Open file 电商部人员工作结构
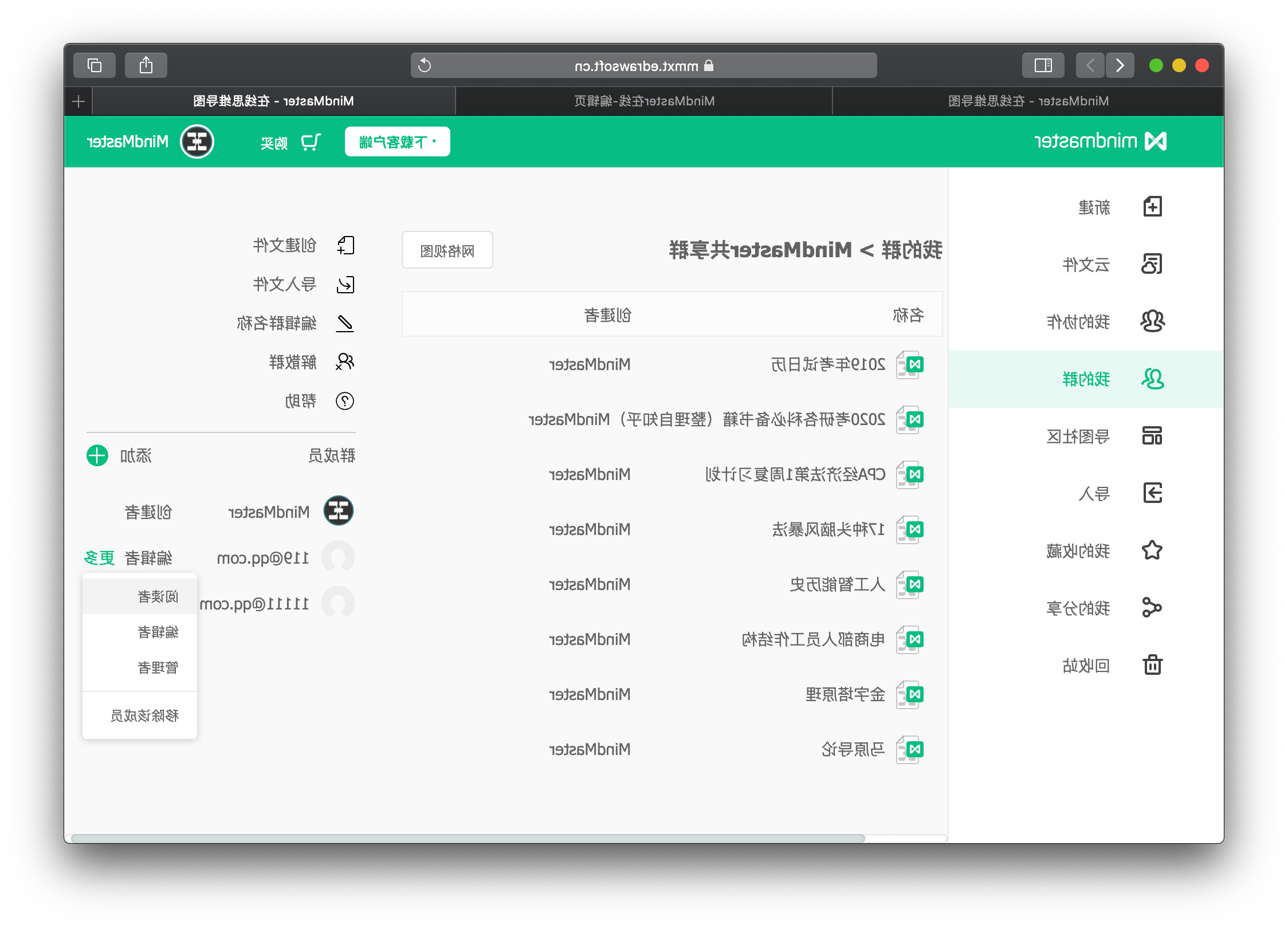Image resolution: width=1288 pixels, height=928 pixels. click(x=814, y=640)
